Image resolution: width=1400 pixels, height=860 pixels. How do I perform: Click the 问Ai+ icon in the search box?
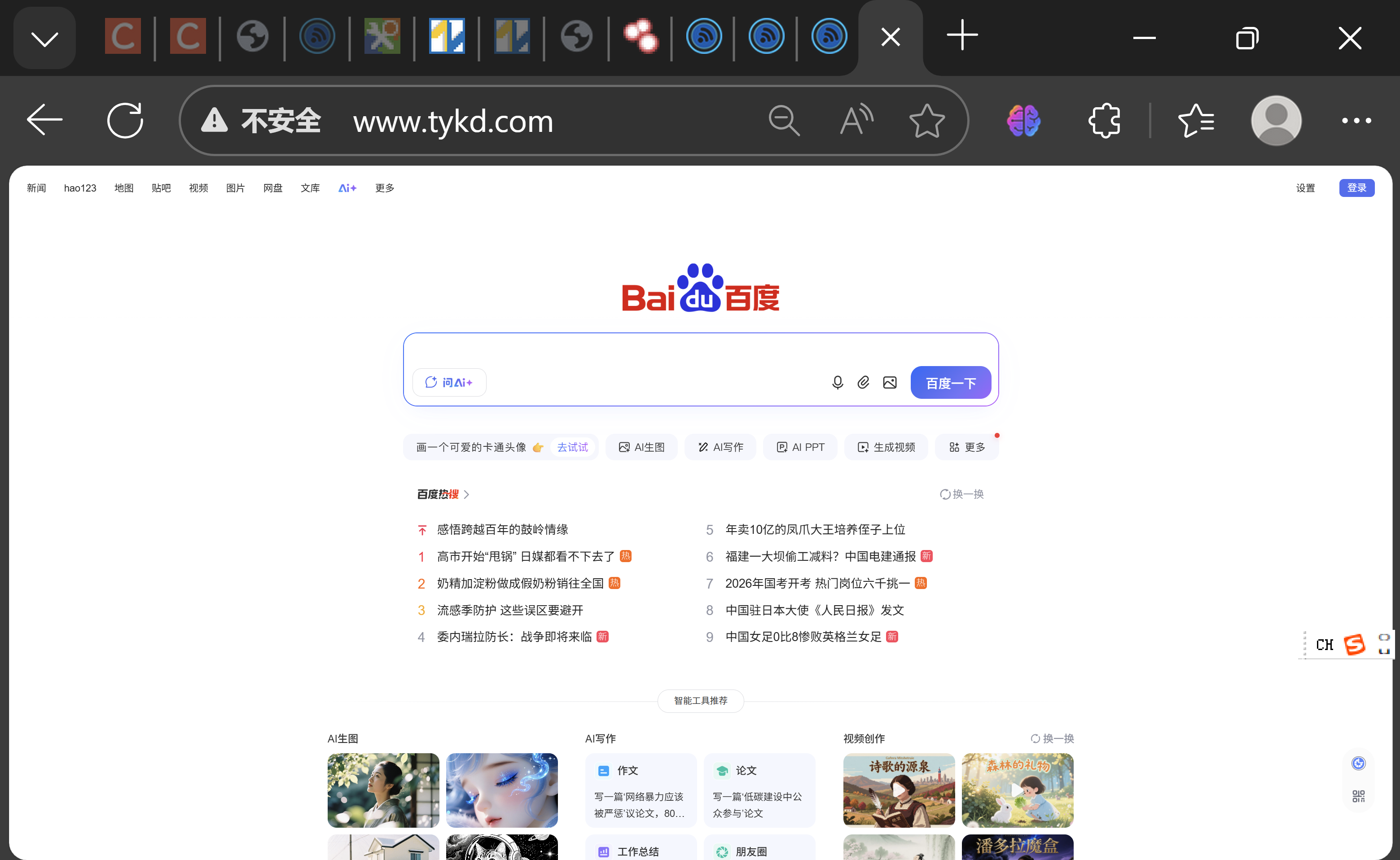449,382
